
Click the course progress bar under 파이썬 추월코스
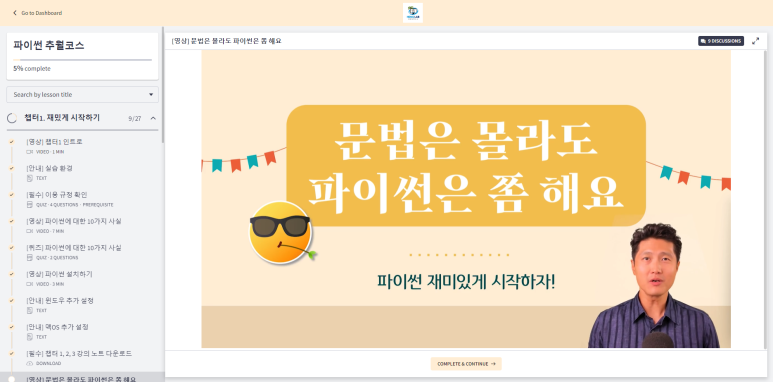[x=82, y=60]
